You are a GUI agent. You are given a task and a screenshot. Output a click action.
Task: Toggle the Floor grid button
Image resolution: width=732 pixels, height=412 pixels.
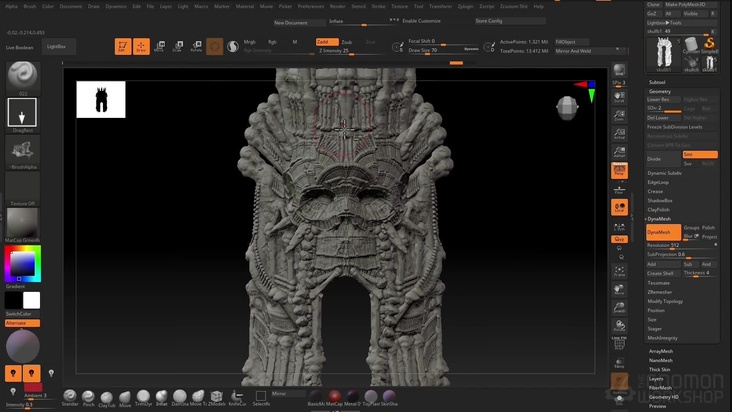(x=619, y=190)
